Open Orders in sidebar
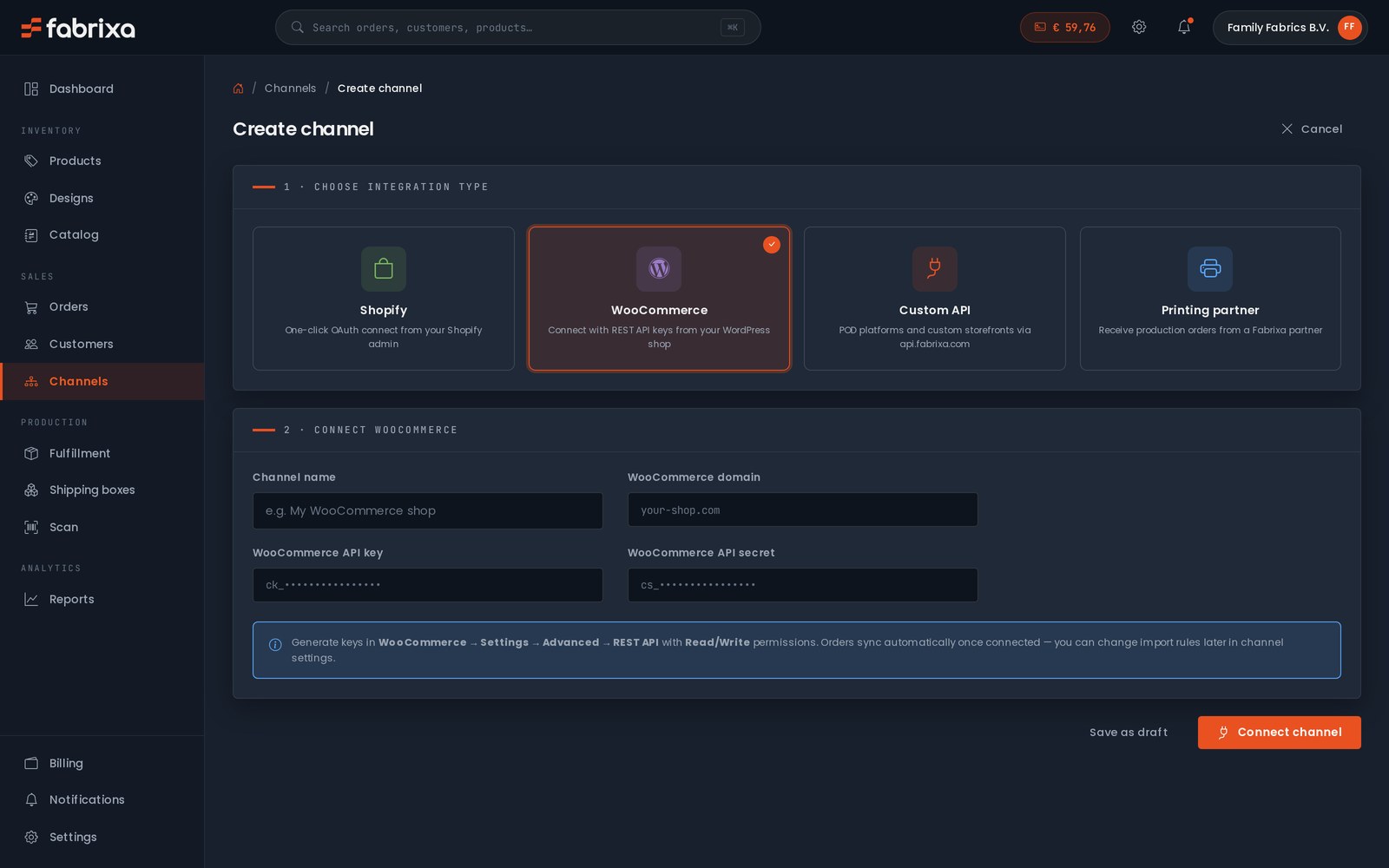The height and width of the screenshot is (868, 1389). coord(102,306)
